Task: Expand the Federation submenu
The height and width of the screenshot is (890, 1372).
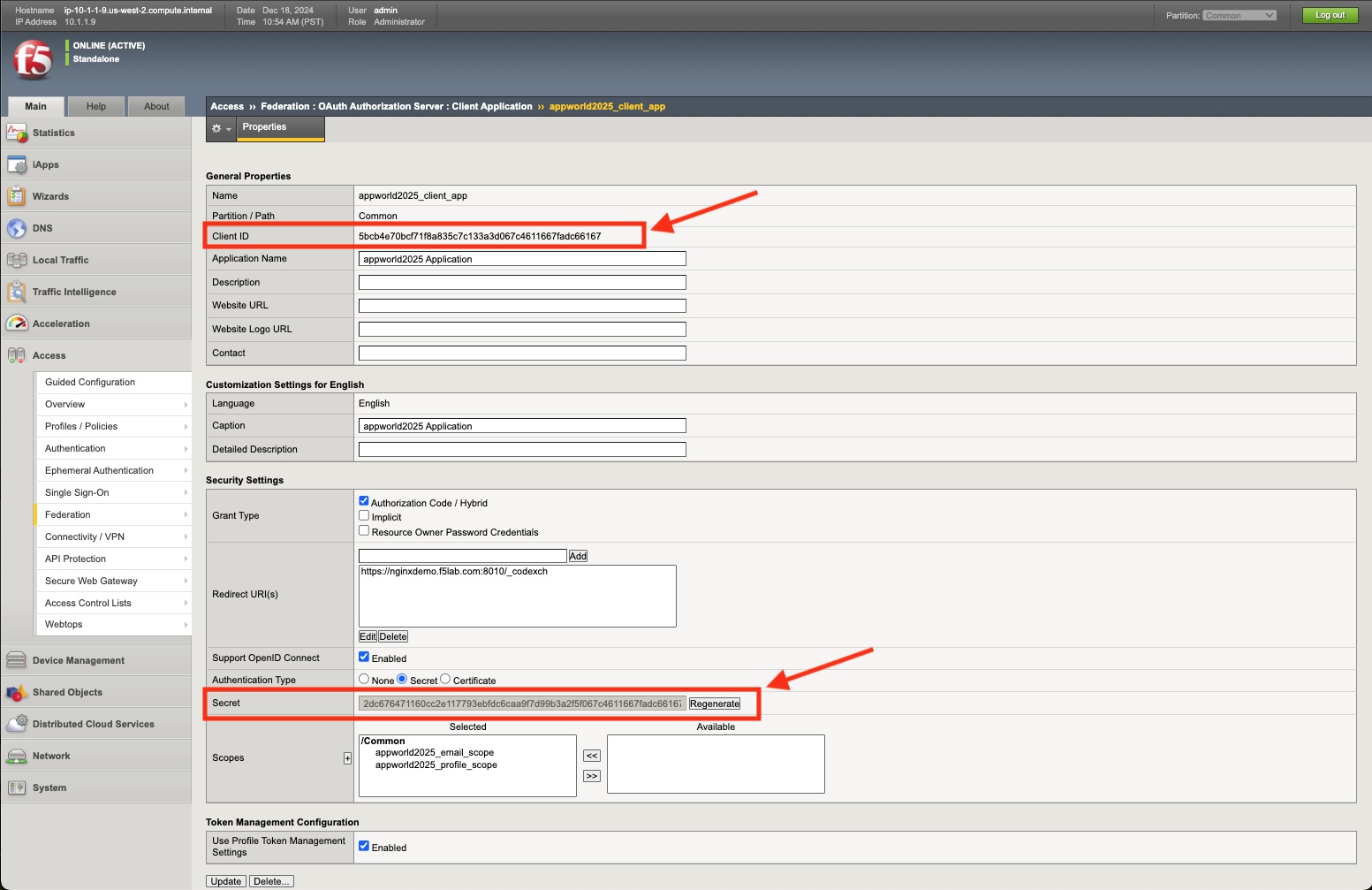Action: 186,514
